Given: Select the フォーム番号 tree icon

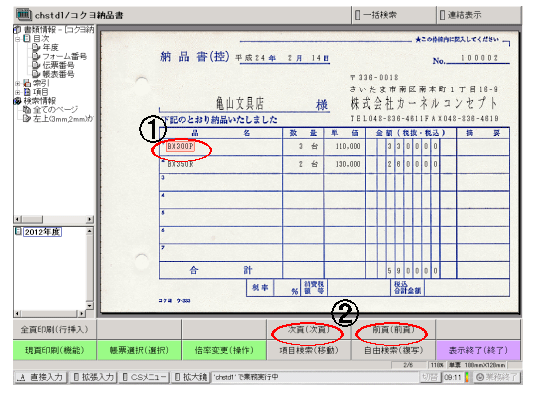Looking at the screenshot, I should (36, 56).
